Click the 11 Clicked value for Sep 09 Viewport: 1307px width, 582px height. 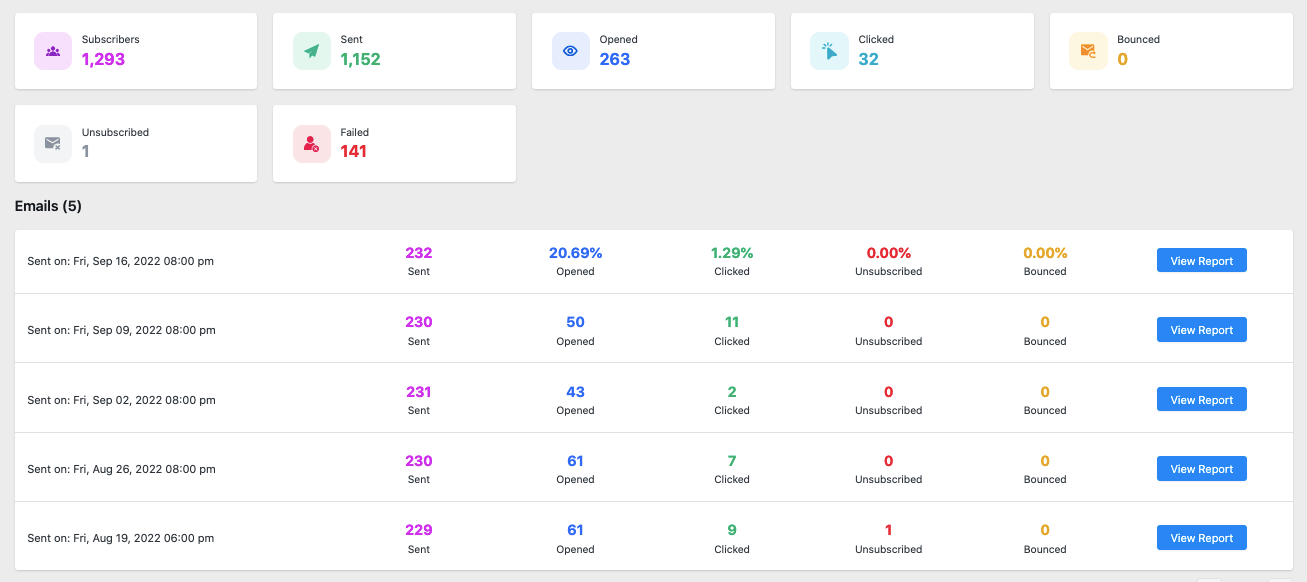coord(731,322)
